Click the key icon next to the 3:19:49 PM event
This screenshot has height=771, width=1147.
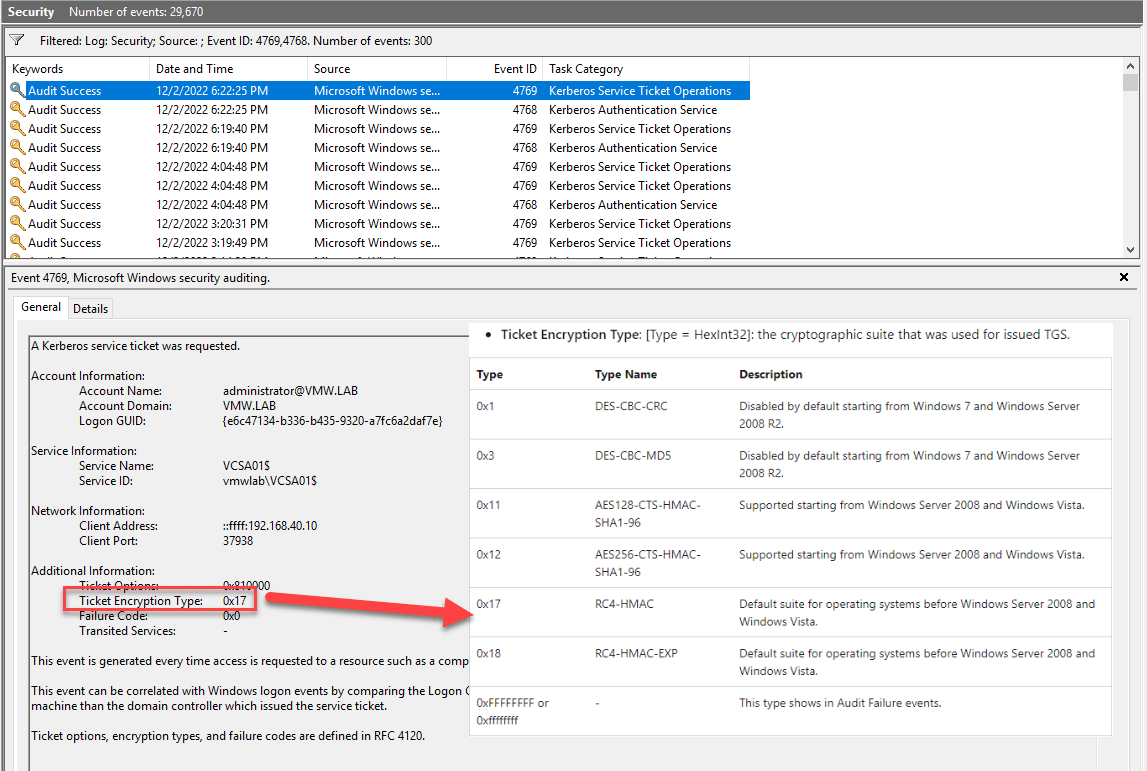[x=19, y=242]
